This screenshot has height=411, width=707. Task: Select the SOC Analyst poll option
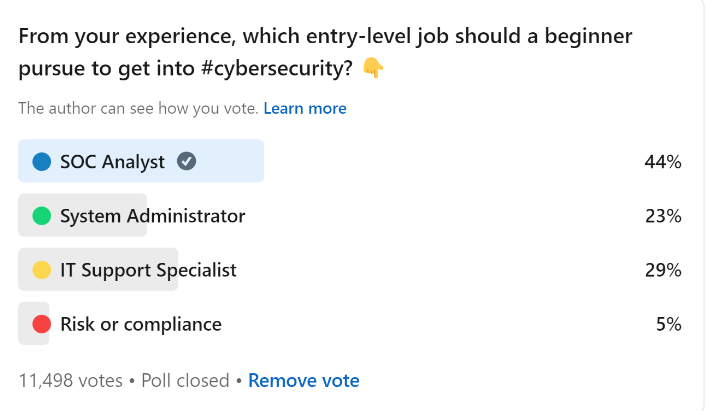point(349,161)
